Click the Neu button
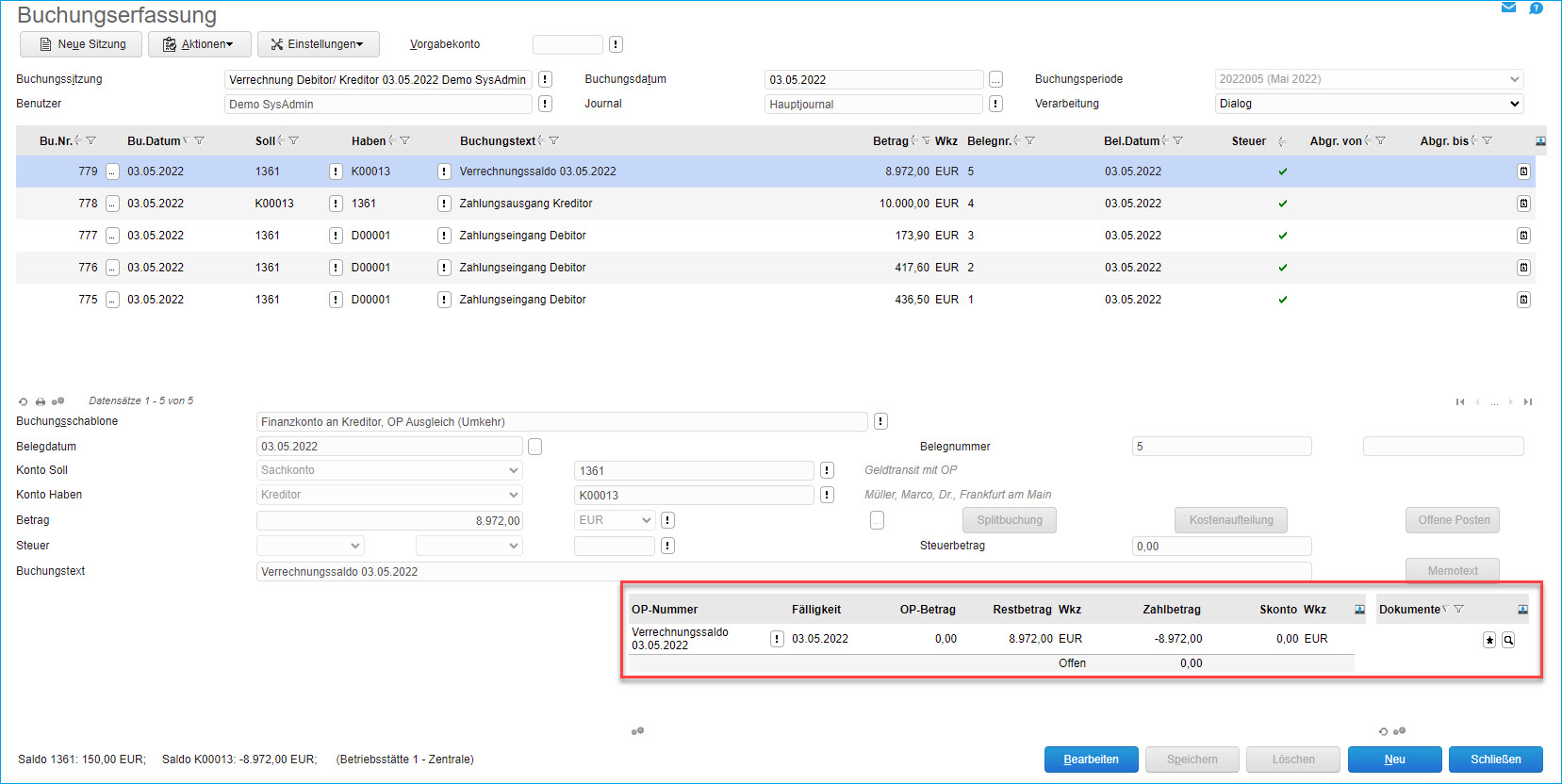This screenshot has height=784, width=1562. (x=1394, y=759)
